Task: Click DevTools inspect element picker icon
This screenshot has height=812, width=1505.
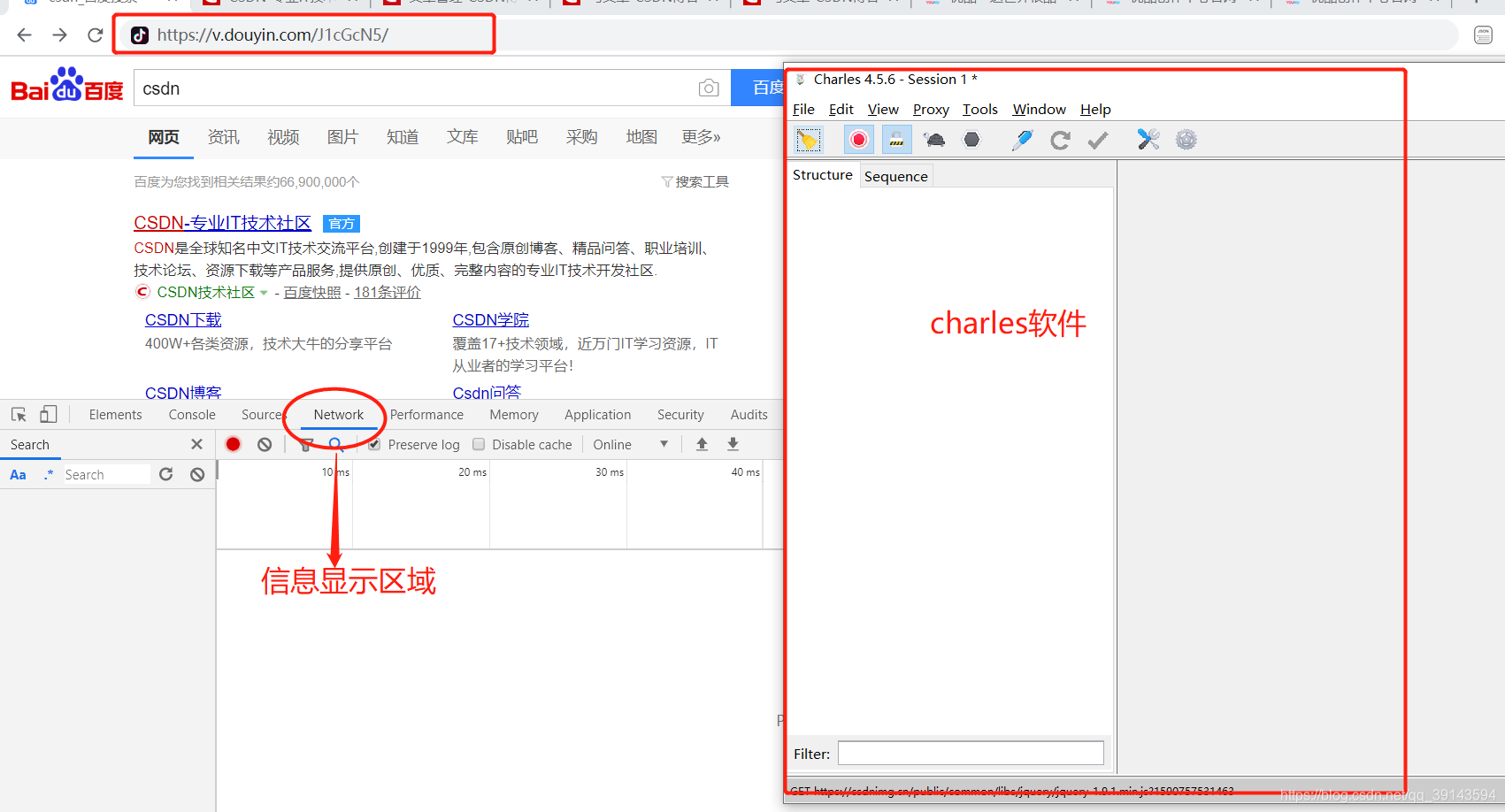Action: tap(19, 414)
